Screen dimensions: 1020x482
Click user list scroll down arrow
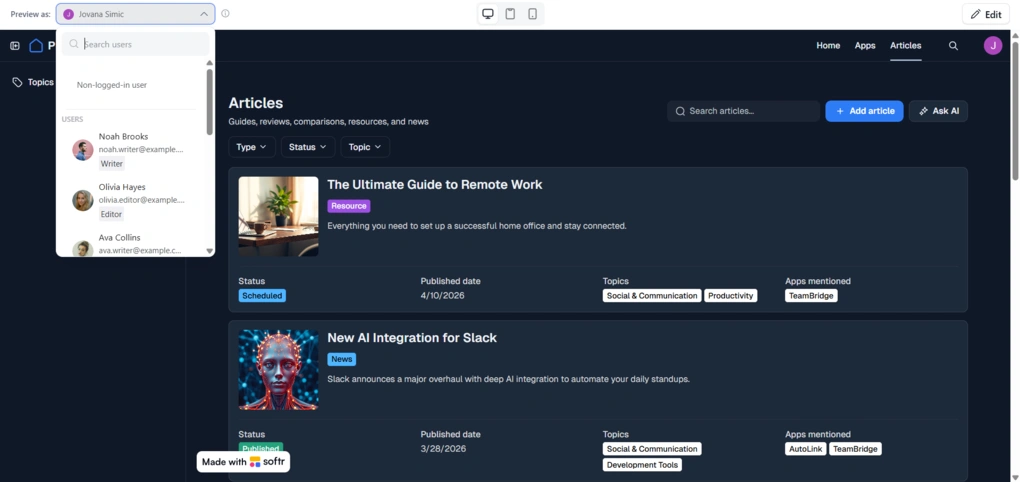[209, 250]
